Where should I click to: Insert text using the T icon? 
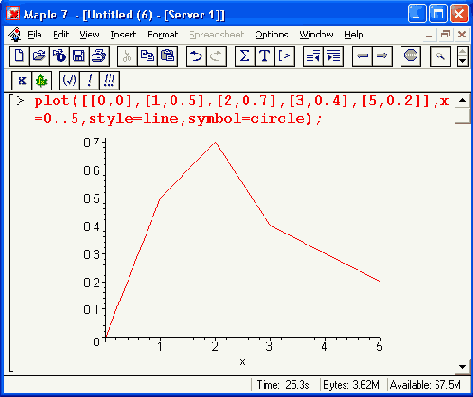click(x=265, y=56)
